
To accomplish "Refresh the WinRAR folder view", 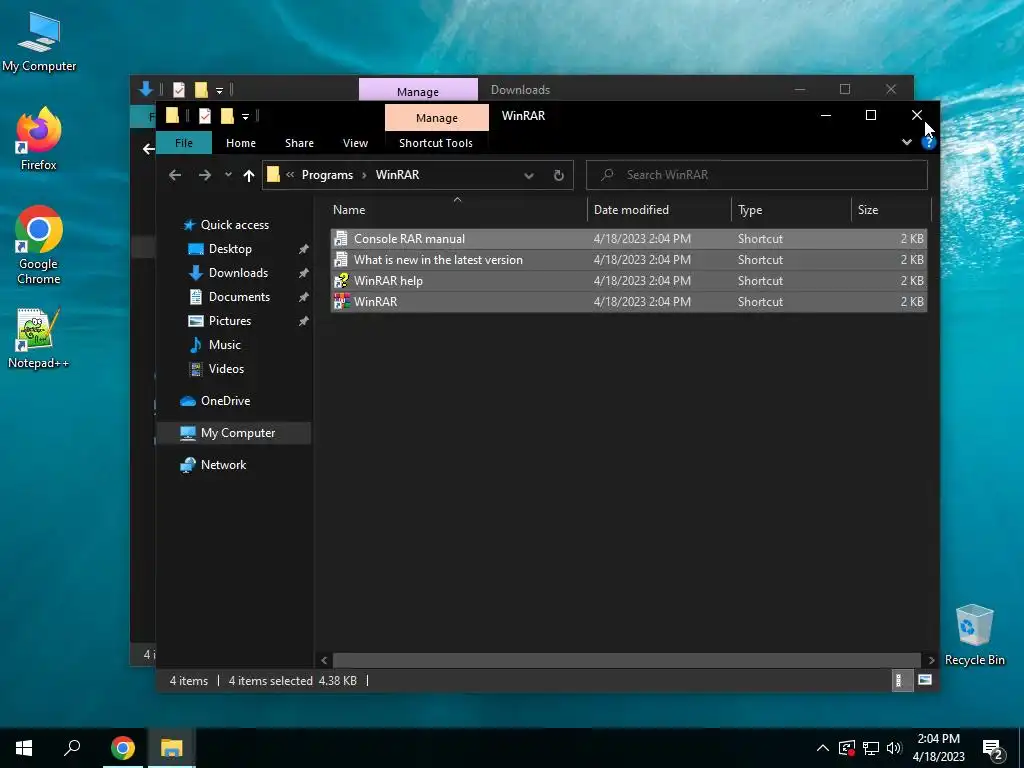I will tap(558, 175).
